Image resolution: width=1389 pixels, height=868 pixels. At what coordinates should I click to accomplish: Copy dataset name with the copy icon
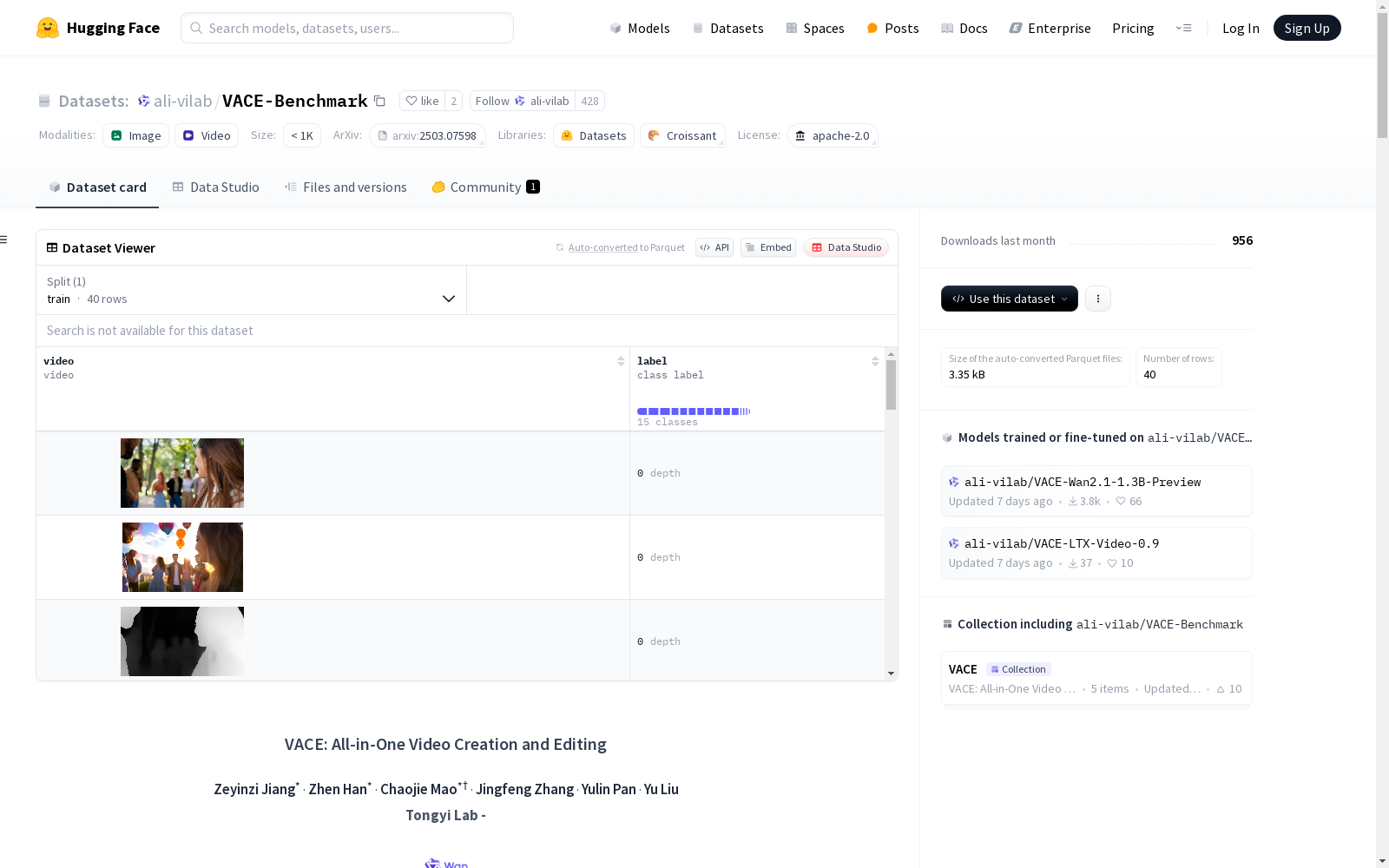coord(379,101)
